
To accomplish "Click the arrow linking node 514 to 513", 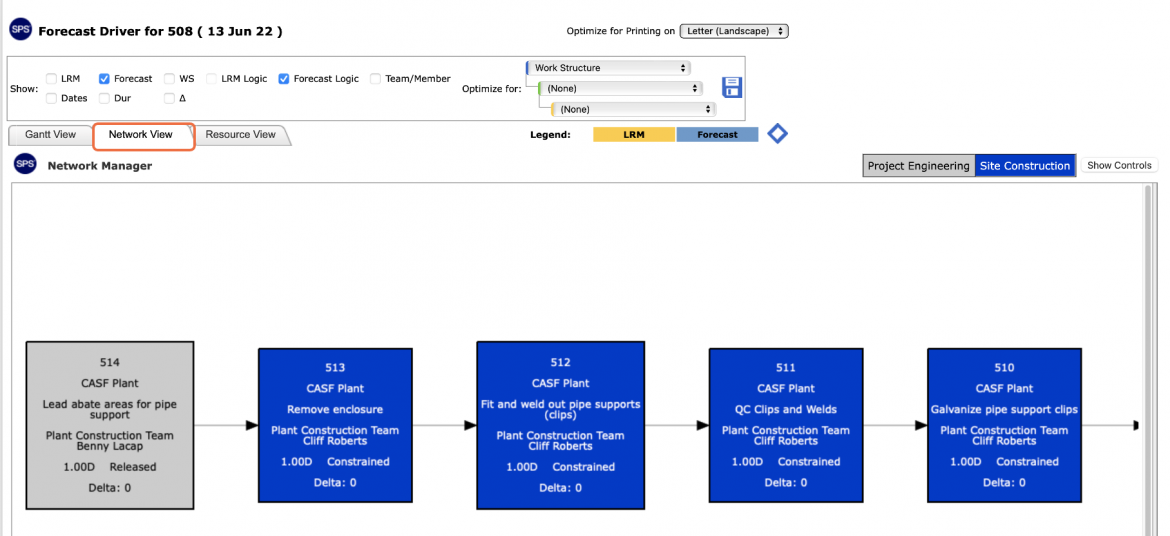I will pos(226,426).
